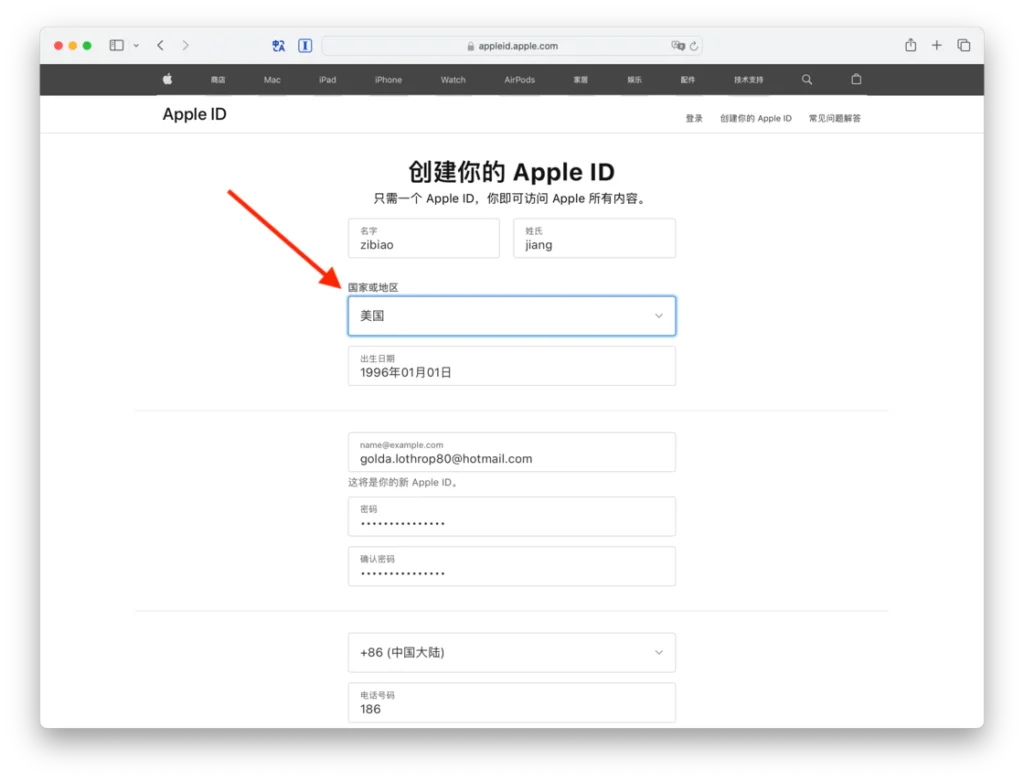The height and width of the screenshot is (781, 1024).
Task: Open Apple search with the magnifier icon
Action: point(806,79)
